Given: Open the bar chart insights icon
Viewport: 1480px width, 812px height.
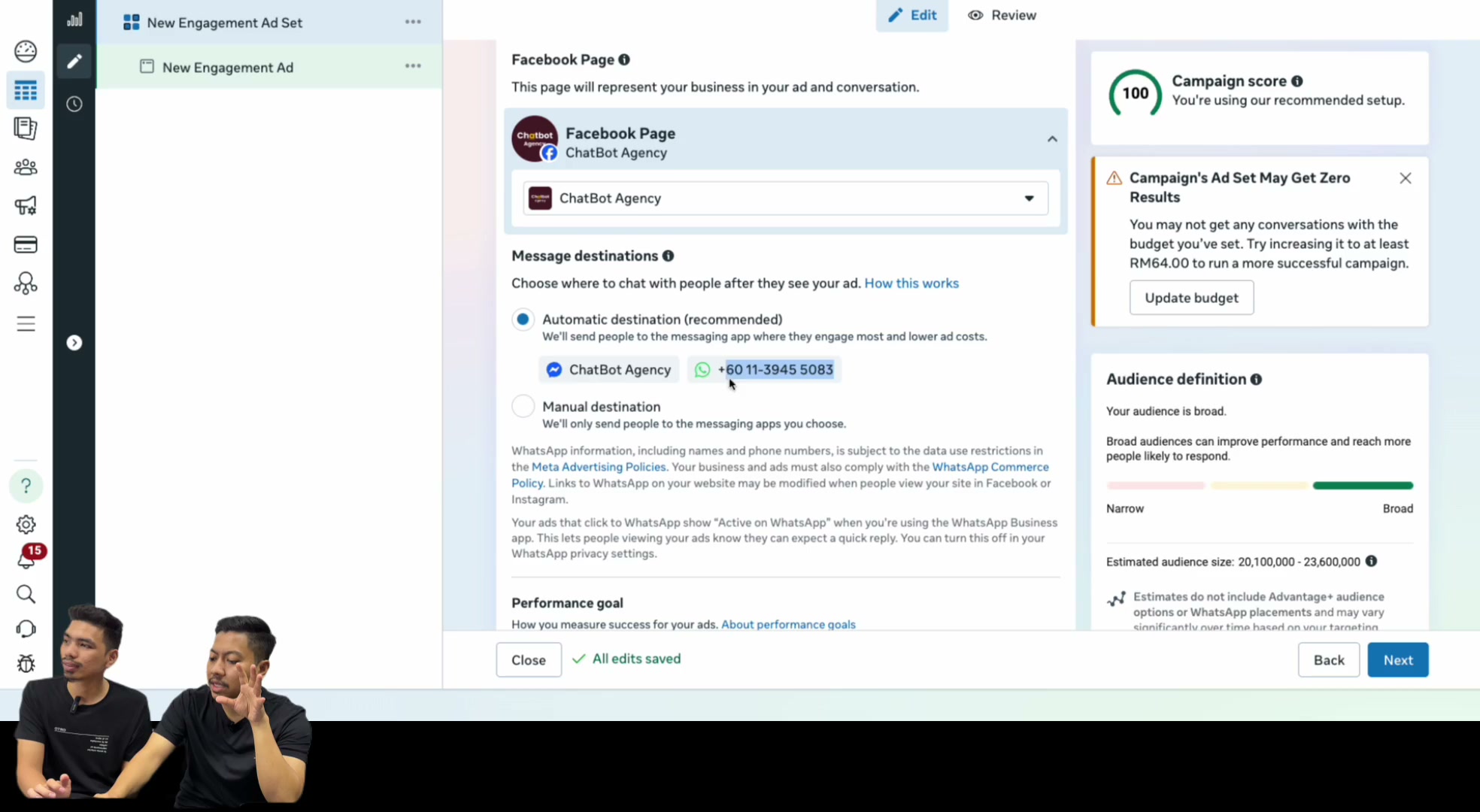Looking at the screenshot, I should click(74, 20).
